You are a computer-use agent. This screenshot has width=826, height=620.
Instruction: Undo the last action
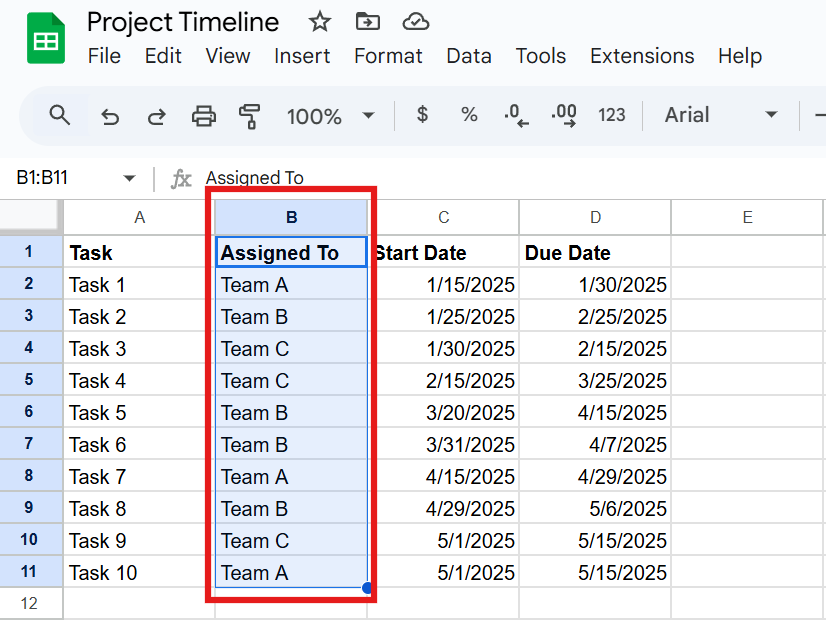tap(110, 116)
